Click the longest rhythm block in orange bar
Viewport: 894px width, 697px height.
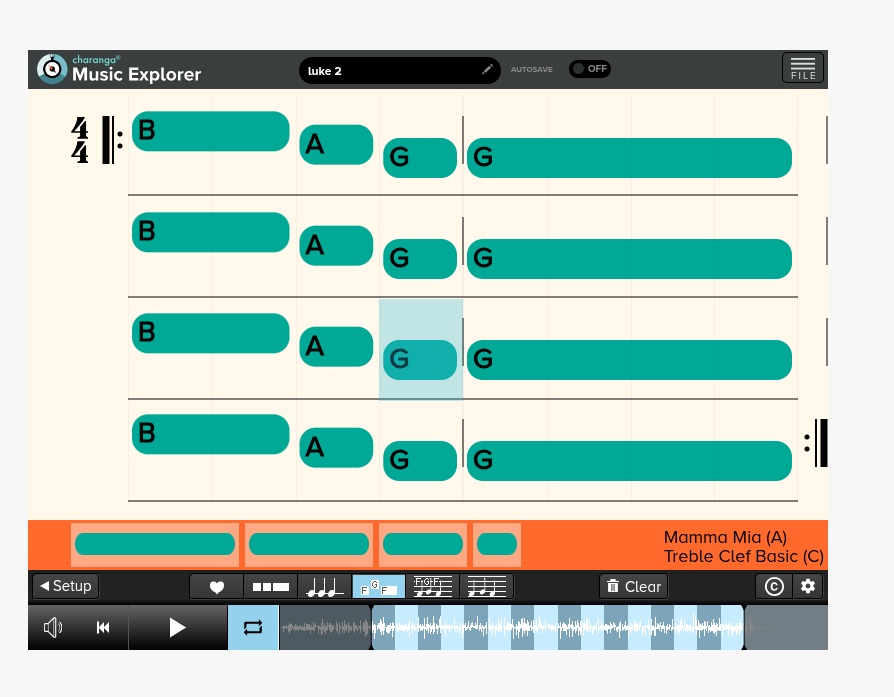[x=155, y=544]
